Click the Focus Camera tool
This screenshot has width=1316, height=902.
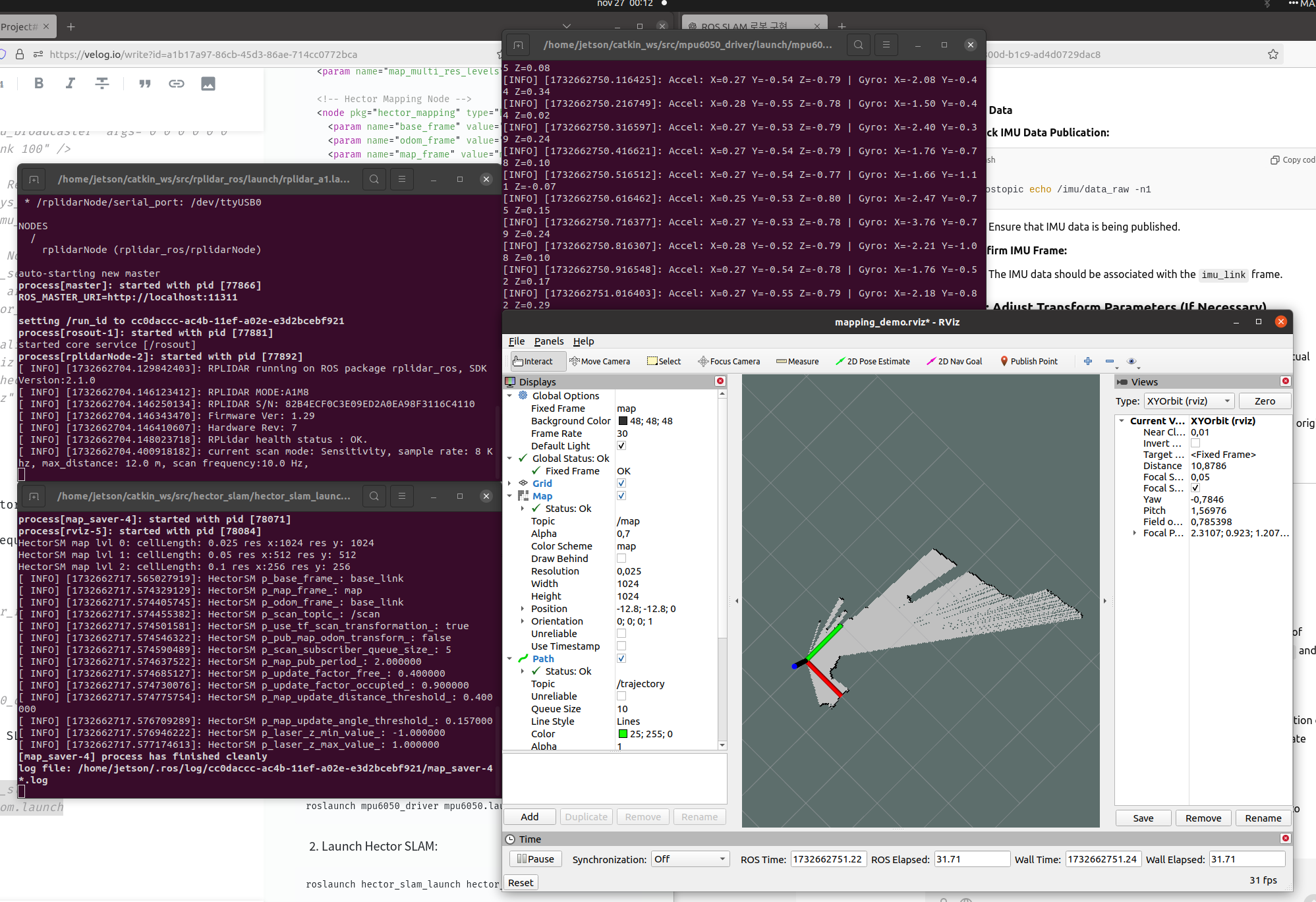click(x=729, y=361)
